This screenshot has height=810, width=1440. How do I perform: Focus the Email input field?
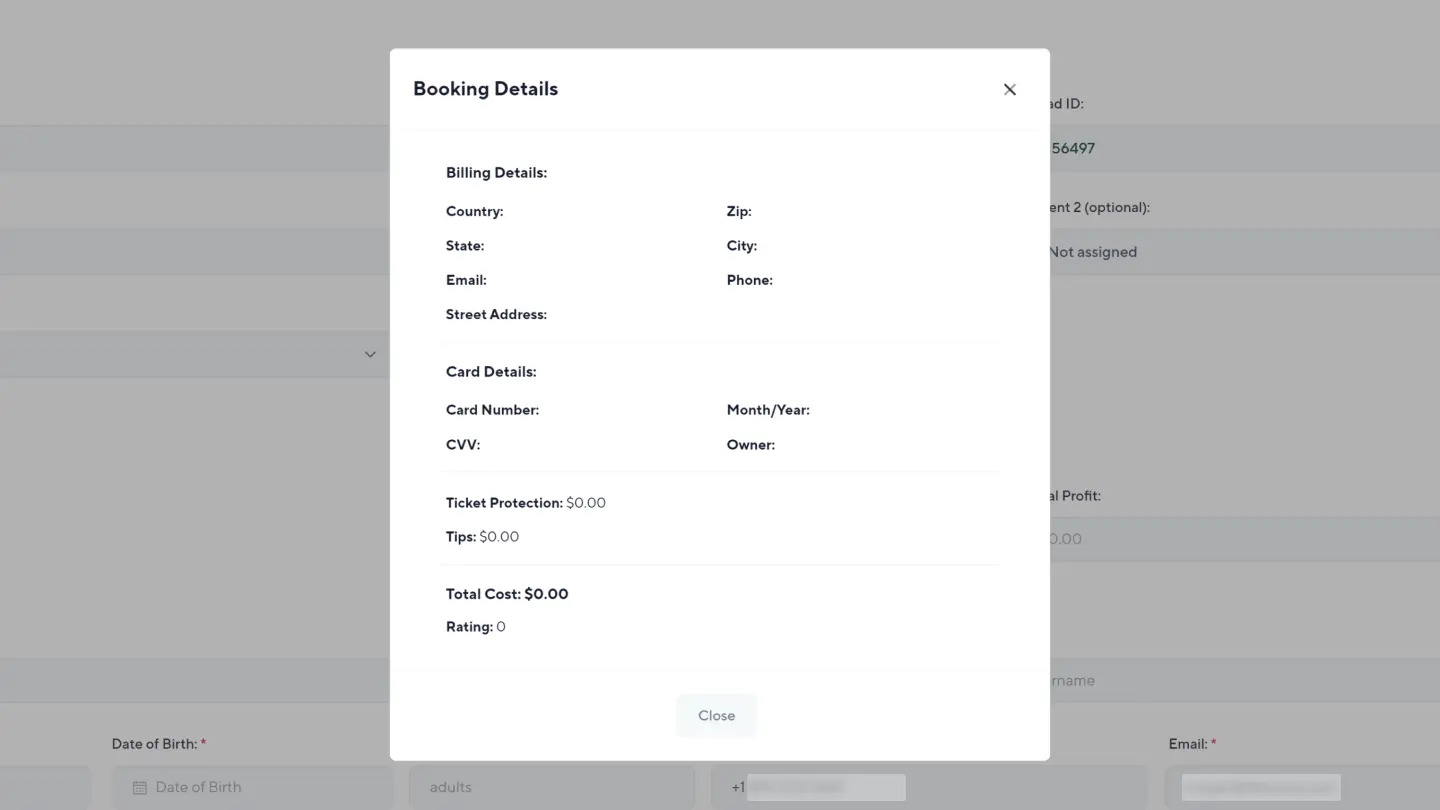pyautogui.click(x=1300, y=787)
